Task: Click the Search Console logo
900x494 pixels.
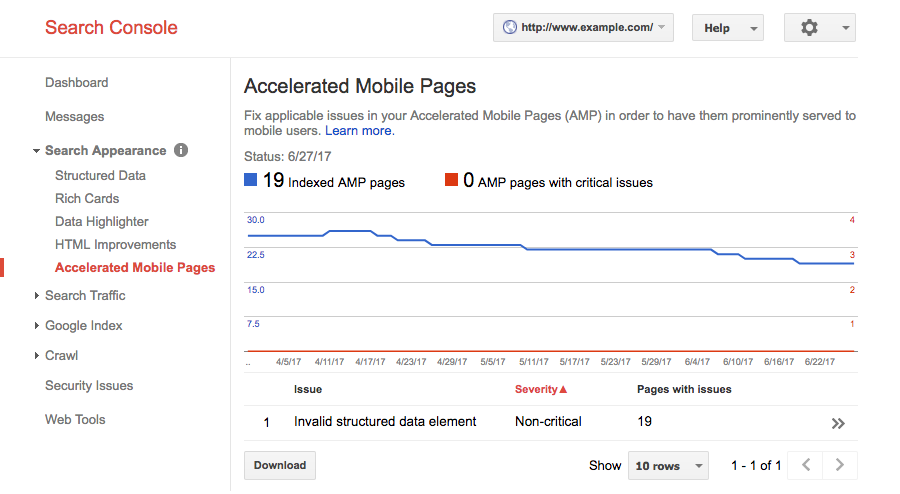Action: [111, 28]
